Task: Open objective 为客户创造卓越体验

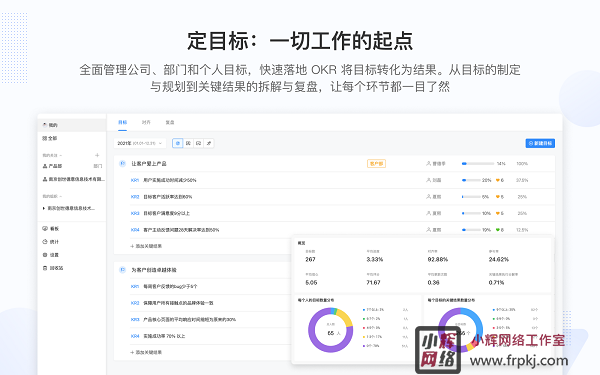Action: pos(154,270)
